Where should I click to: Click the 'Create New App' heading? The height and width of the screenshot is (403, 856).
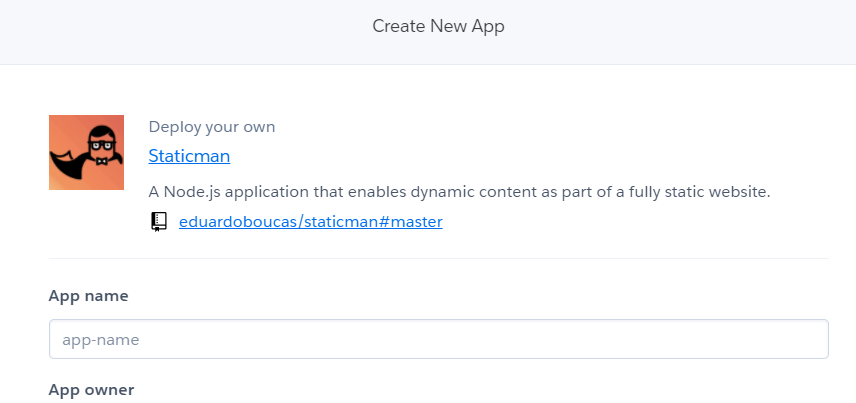[438, 26]
